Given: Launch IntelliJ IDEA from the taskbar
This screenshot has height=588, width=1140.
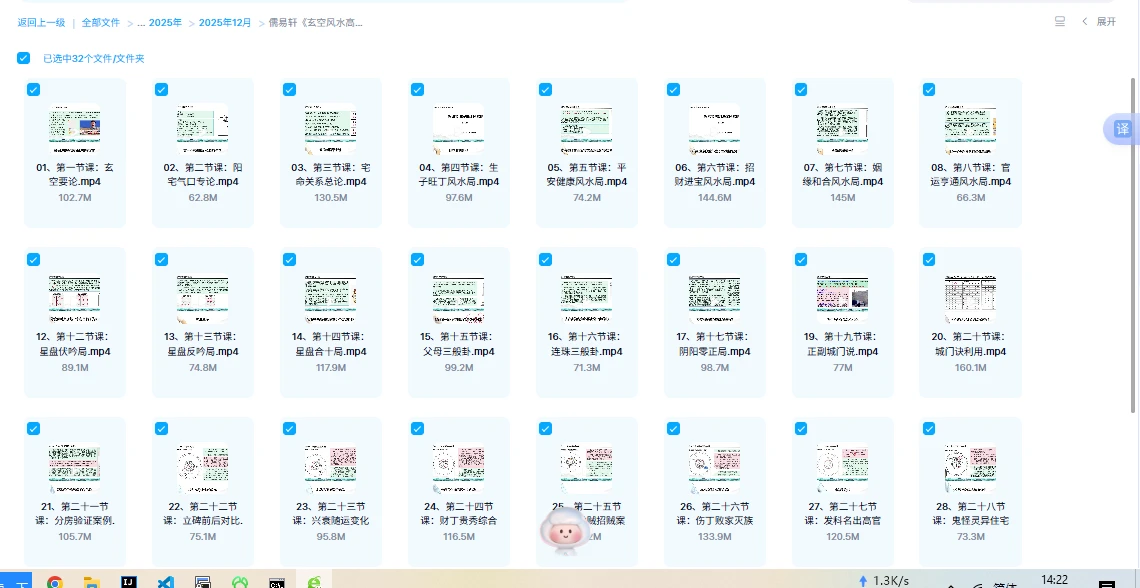Looking at the screenshot, I should coord(128,581).
